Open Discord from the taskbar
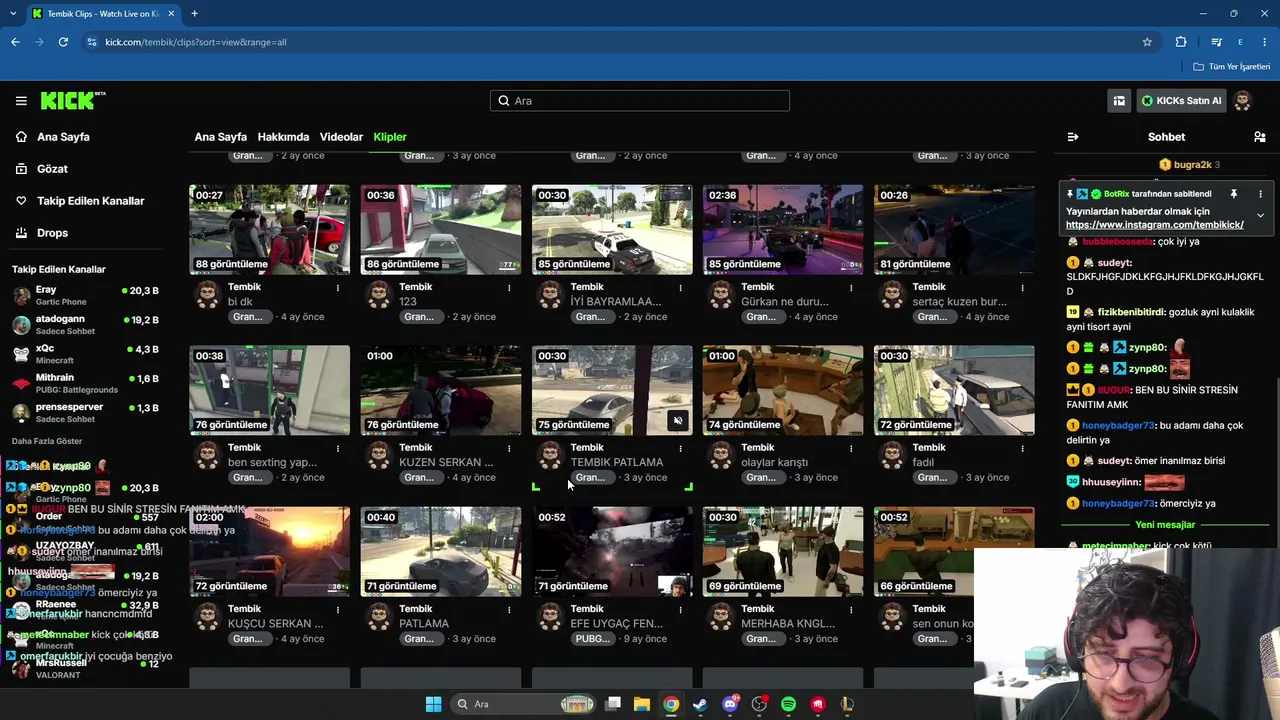This screenshot has height=720, width=1280. pos(730,704)
